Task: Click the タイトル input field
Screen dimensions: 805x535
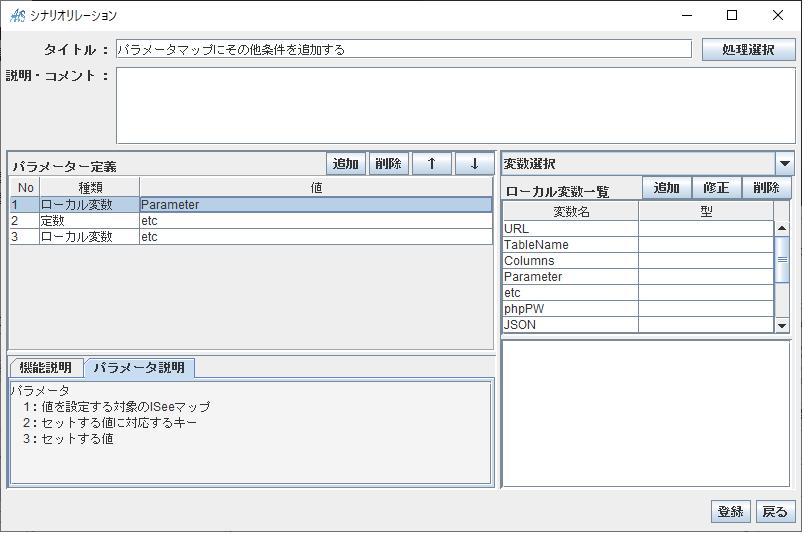Action: click(x=404, y=49)
